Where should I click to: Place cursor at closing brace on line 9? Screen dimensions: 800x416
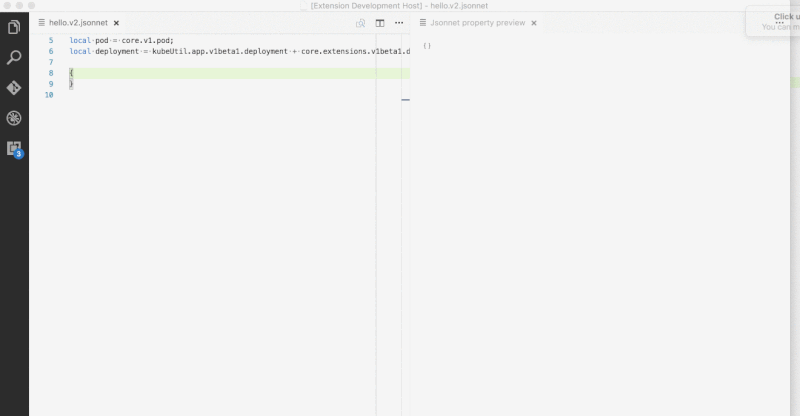pyautogui.click(x=71, y=84)
